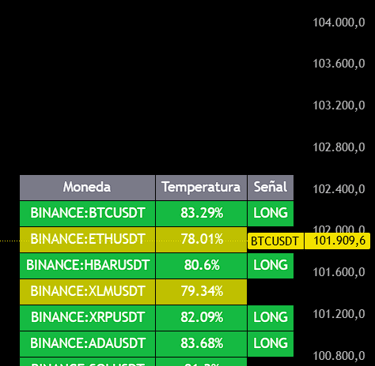Select the BINANCE:BTCUSDT cell
The height and width of the screenshot is (366, 375).
pos(87,213)
